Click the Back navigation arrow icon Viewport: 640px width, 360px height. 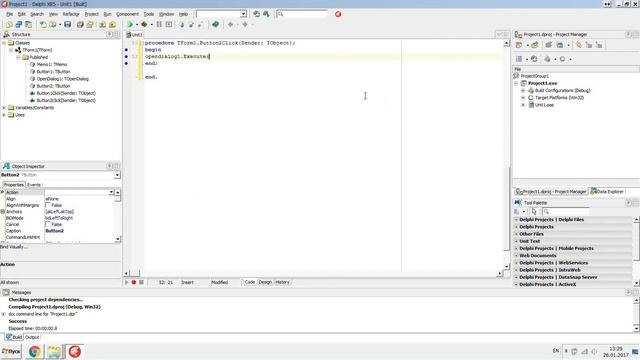[x=231, y=24]
